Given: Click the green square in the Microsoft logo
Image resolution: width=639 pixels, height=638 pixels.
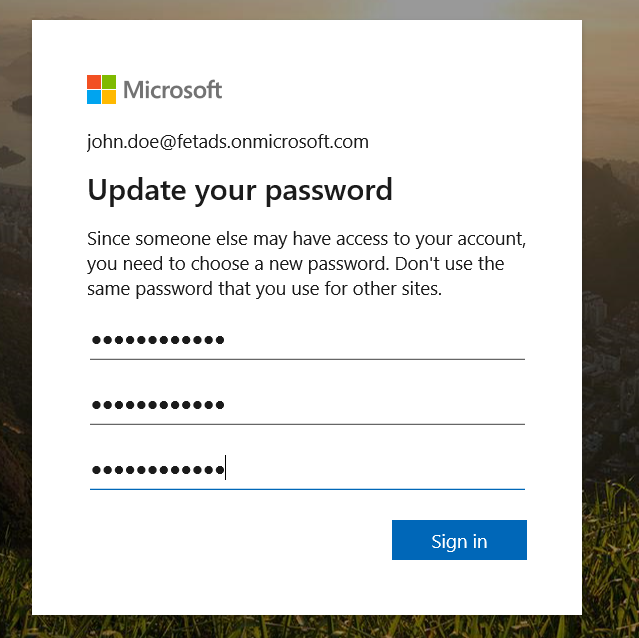Looking at the screenshot, I should pos(109,82).
